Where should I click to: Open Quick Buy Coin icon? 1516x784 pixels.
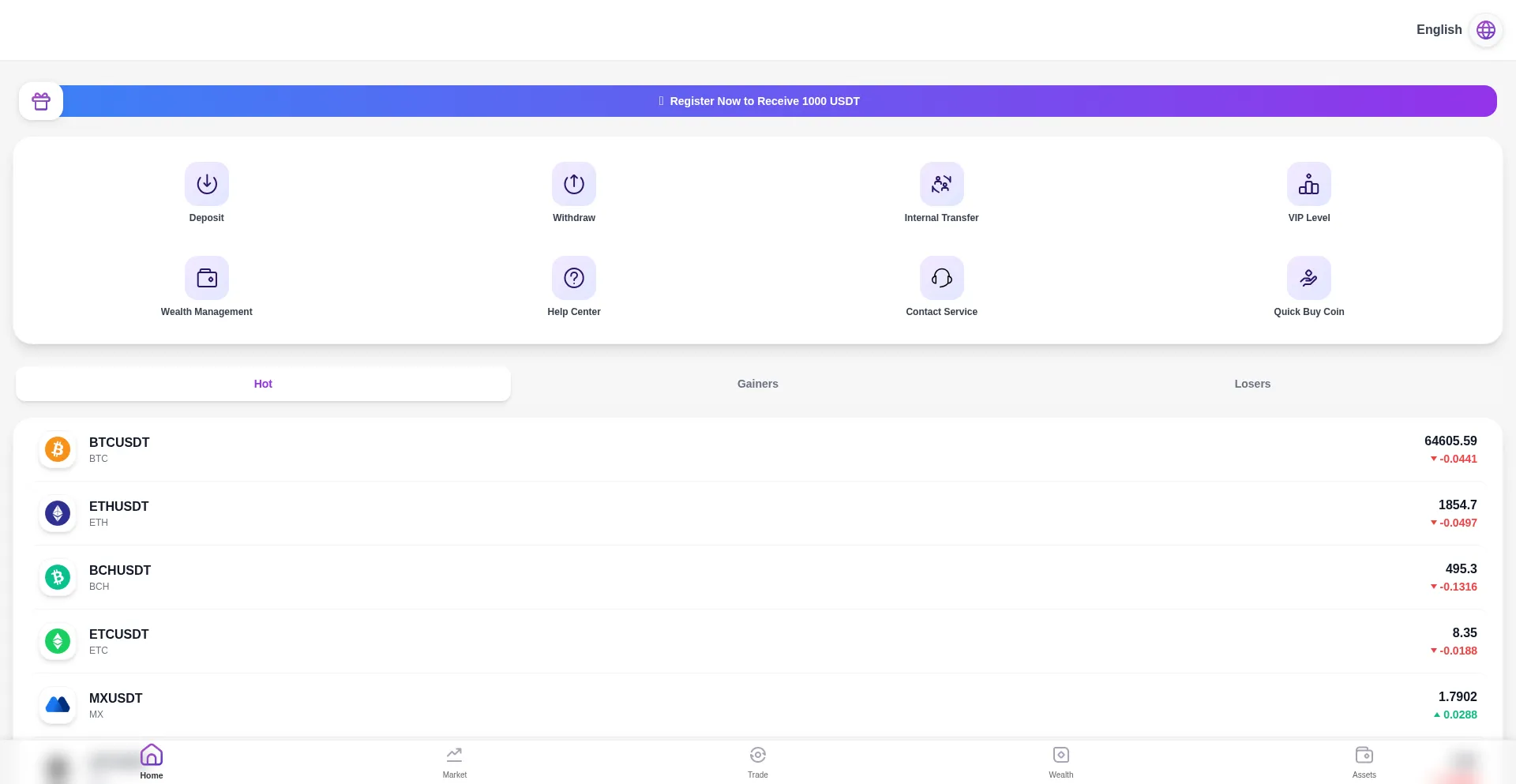click(1309, 278)
